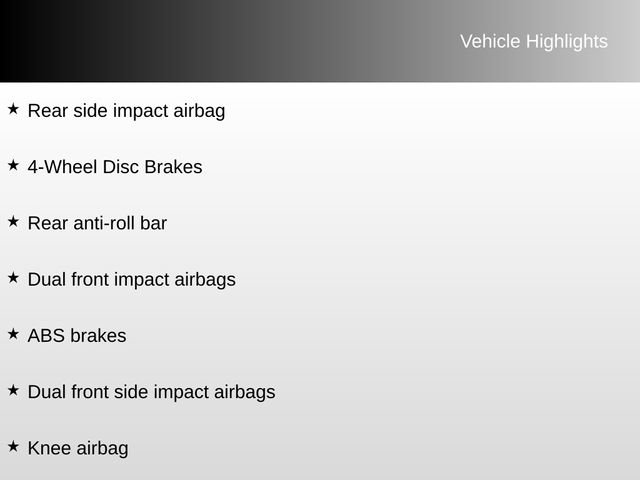Viewport: 640px width, 480px height.
Task: Select the star bullet next to ABS brakes
Action: [x=12, y=333]
